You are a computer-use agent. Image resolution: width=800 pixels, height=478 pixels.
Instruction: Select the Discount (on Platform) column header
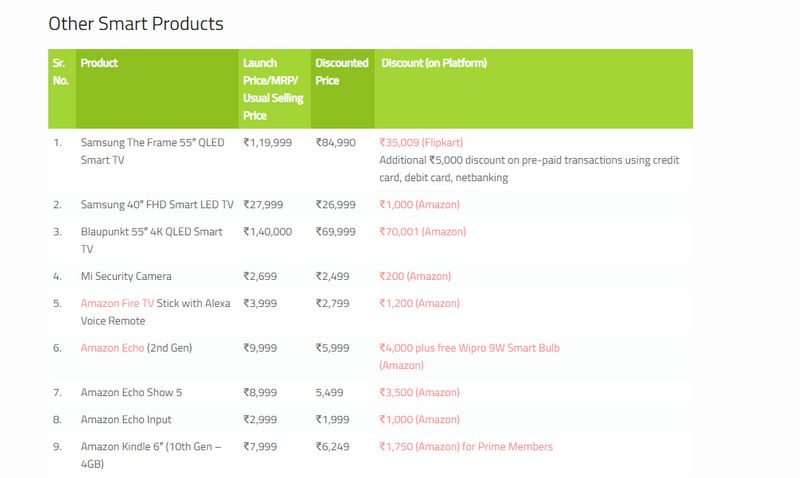[x=434, y=63]
